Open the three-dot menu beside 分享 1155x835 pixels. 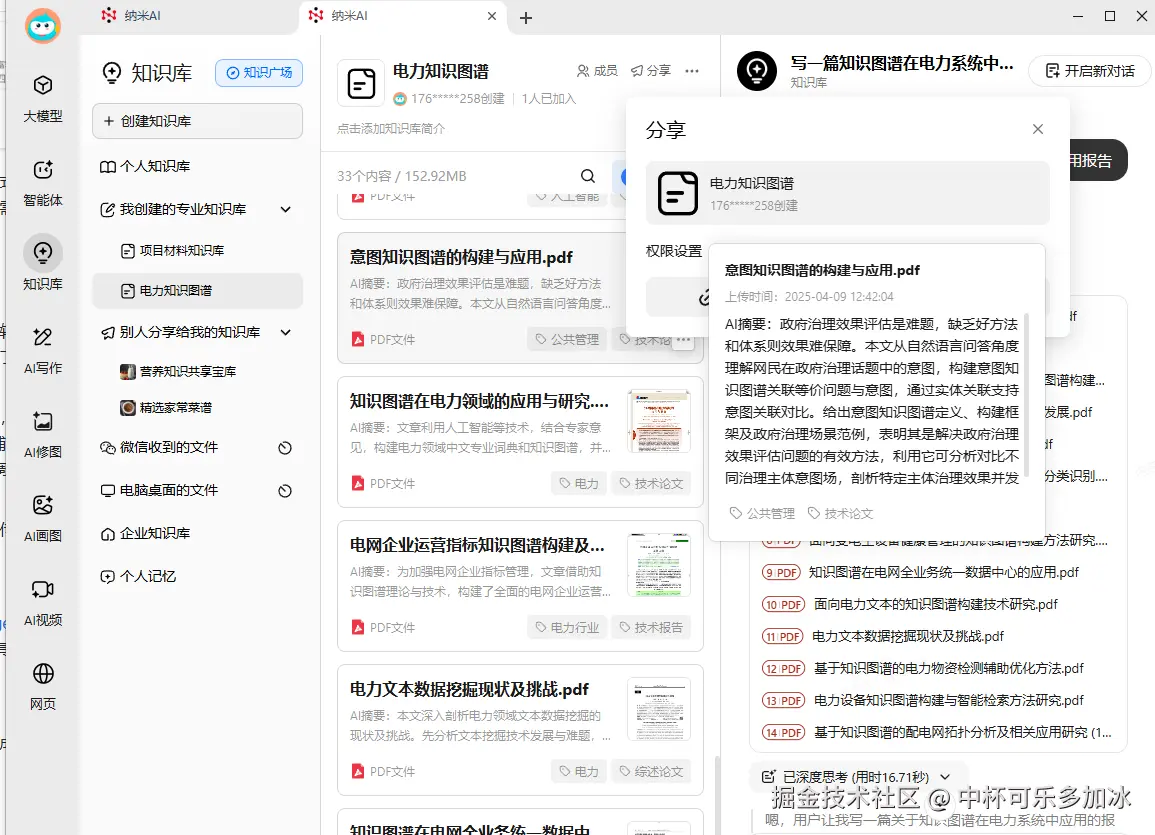[x=692, y=71]
